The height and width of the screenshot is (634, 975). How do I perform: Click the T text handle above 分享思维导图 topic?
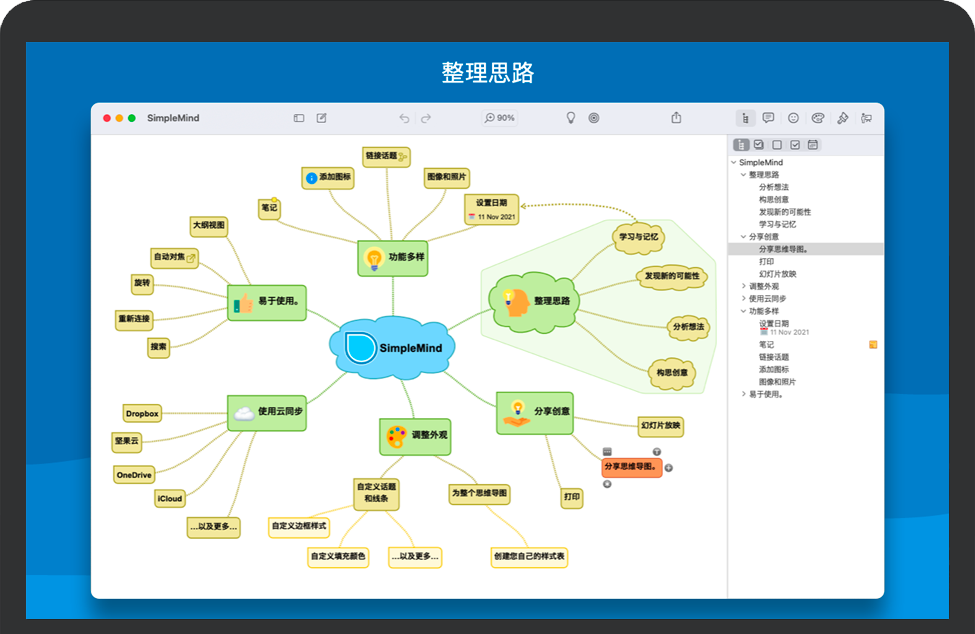click(x=657, y=452)
